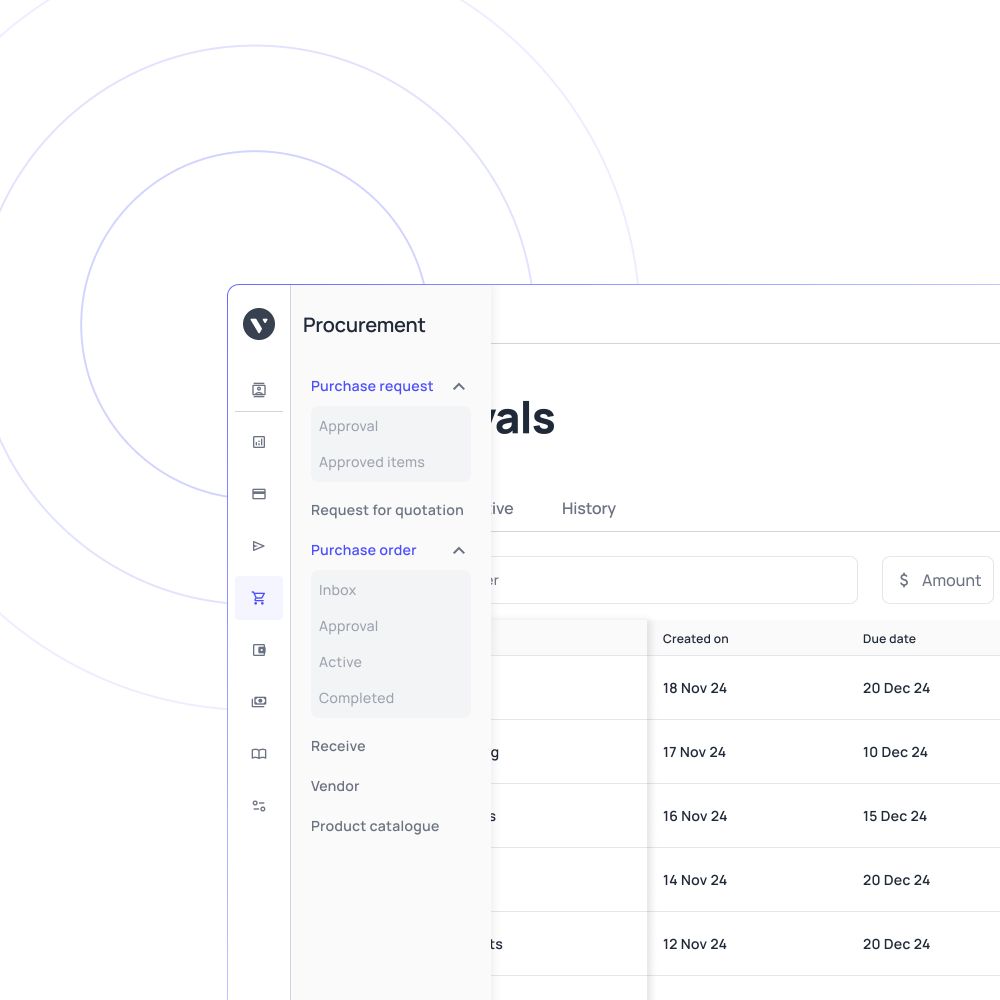Go to Product catalogue
The height and width of the screenshot is (1000, 1000).
375,826
